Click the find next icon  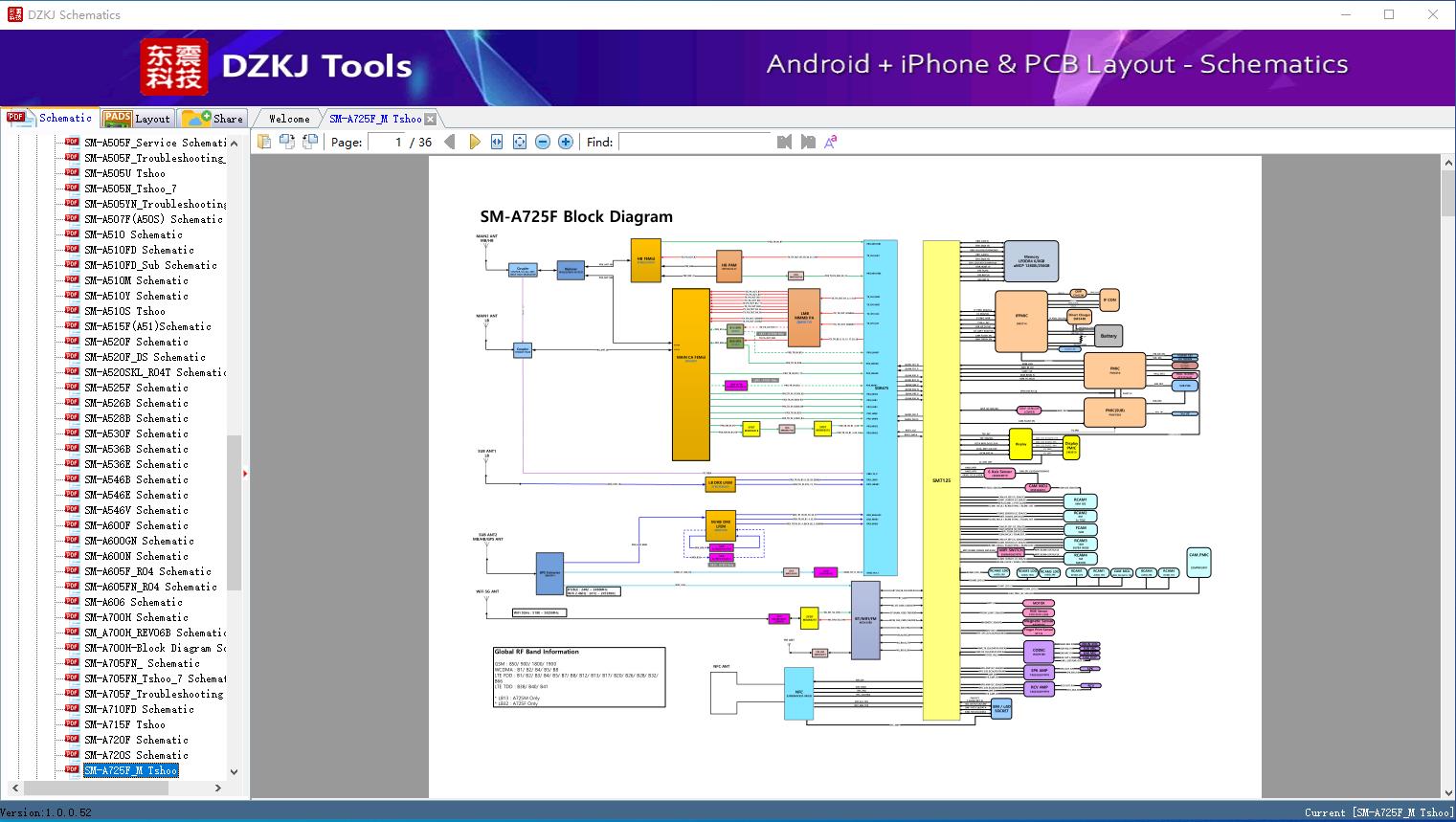808,142
